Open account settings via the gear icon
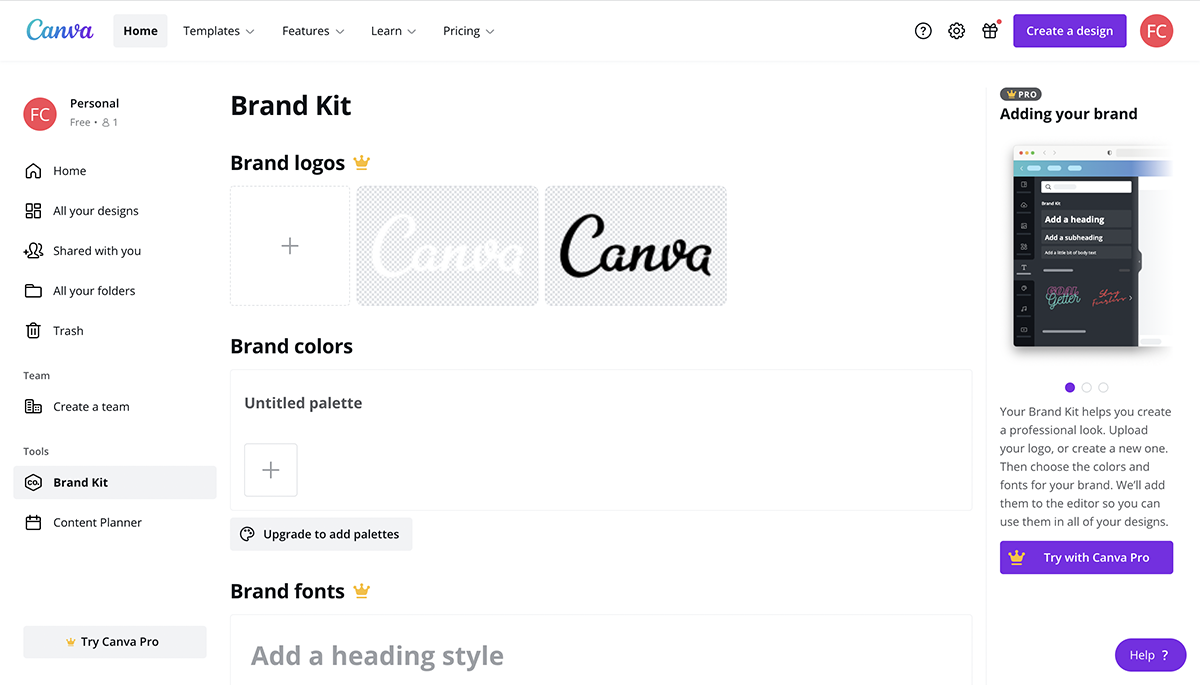 [x=956, y=31]
